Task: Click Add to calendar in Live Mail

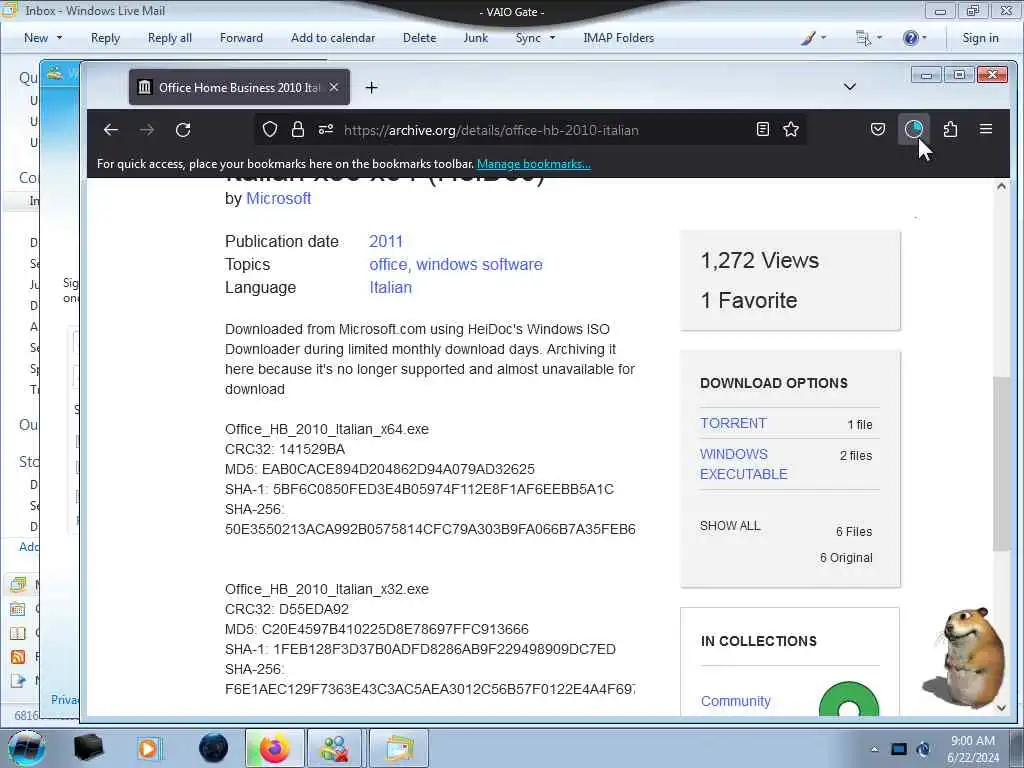Action: coord(333,38)
